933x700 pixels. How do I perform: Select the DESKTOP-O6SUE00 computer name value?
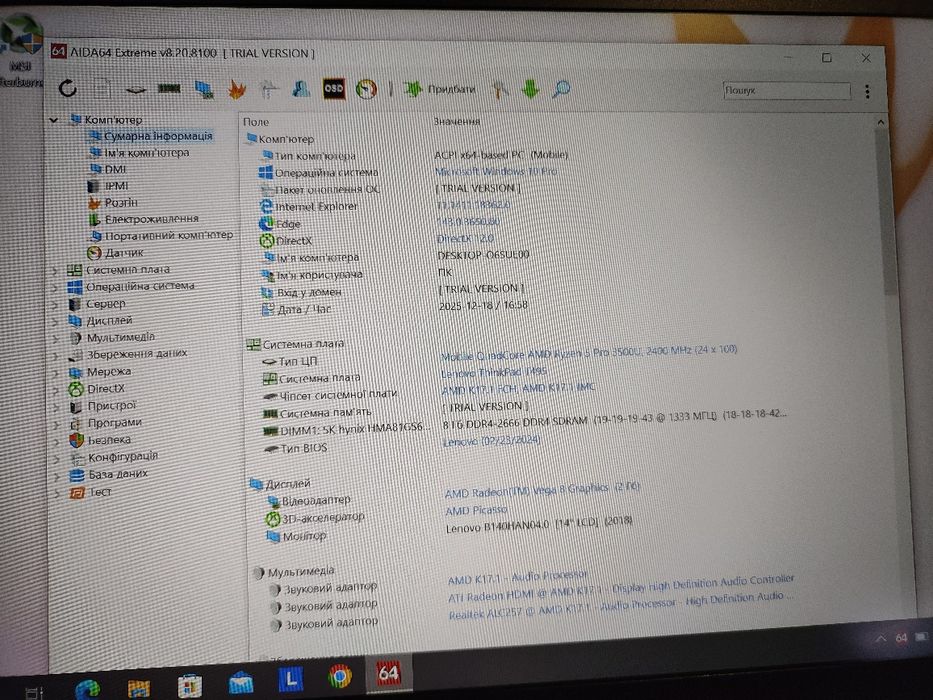point(483,255)
